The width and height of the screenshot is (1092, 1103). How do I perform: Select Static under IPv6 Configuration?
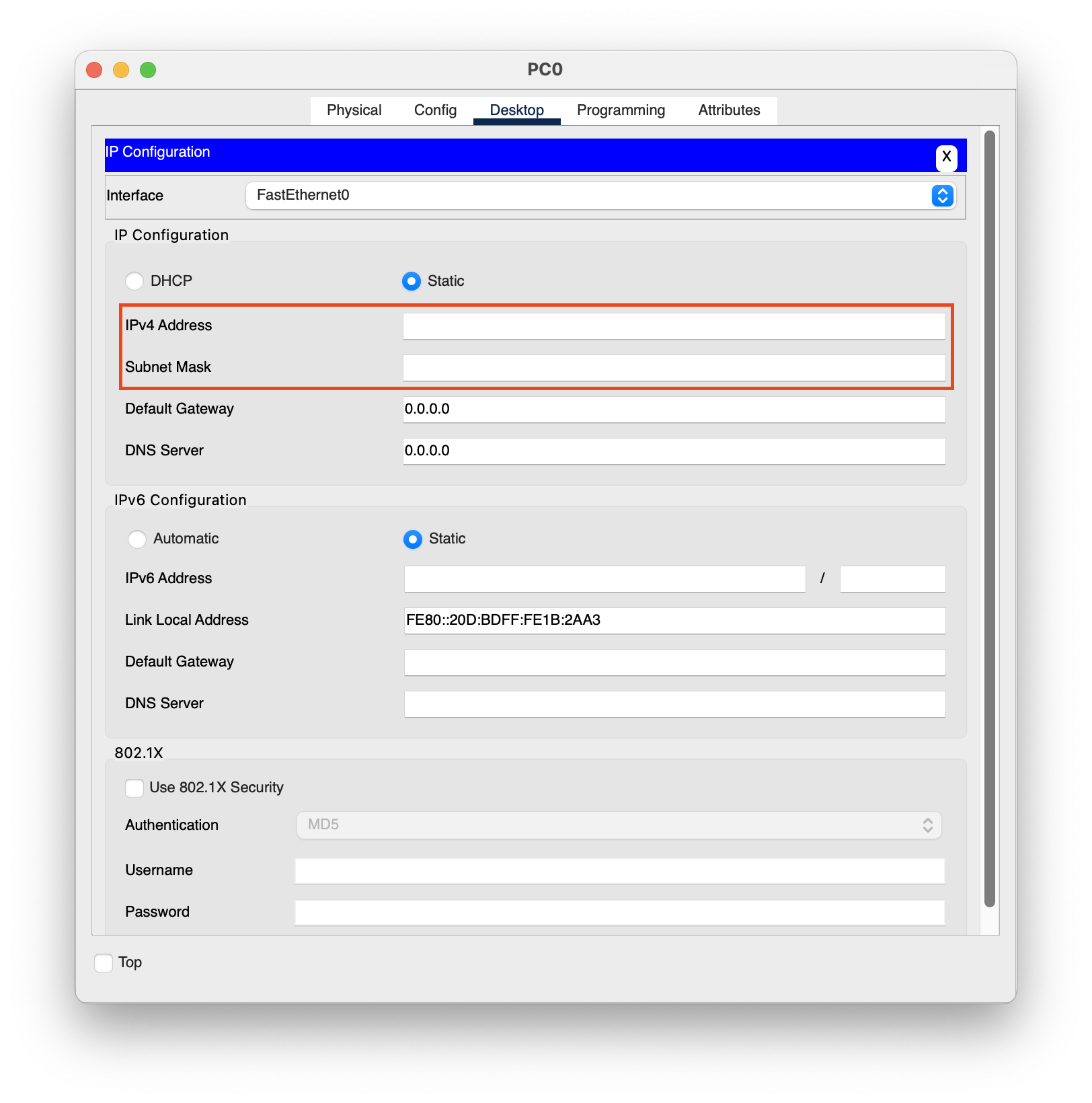pyautogui.click(x=413, y=539)
